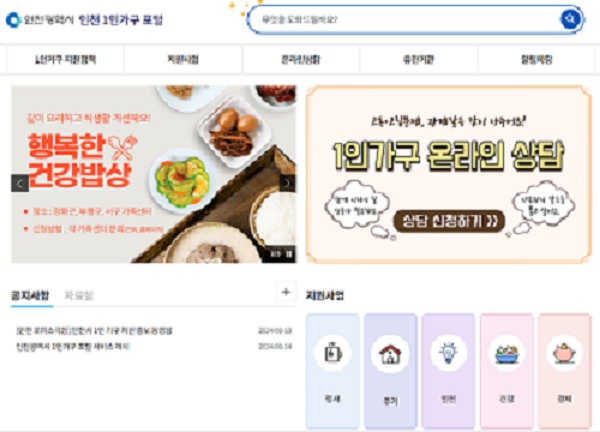Switch to the 자료실 tab
600x432 pixels.
point(79,295)
